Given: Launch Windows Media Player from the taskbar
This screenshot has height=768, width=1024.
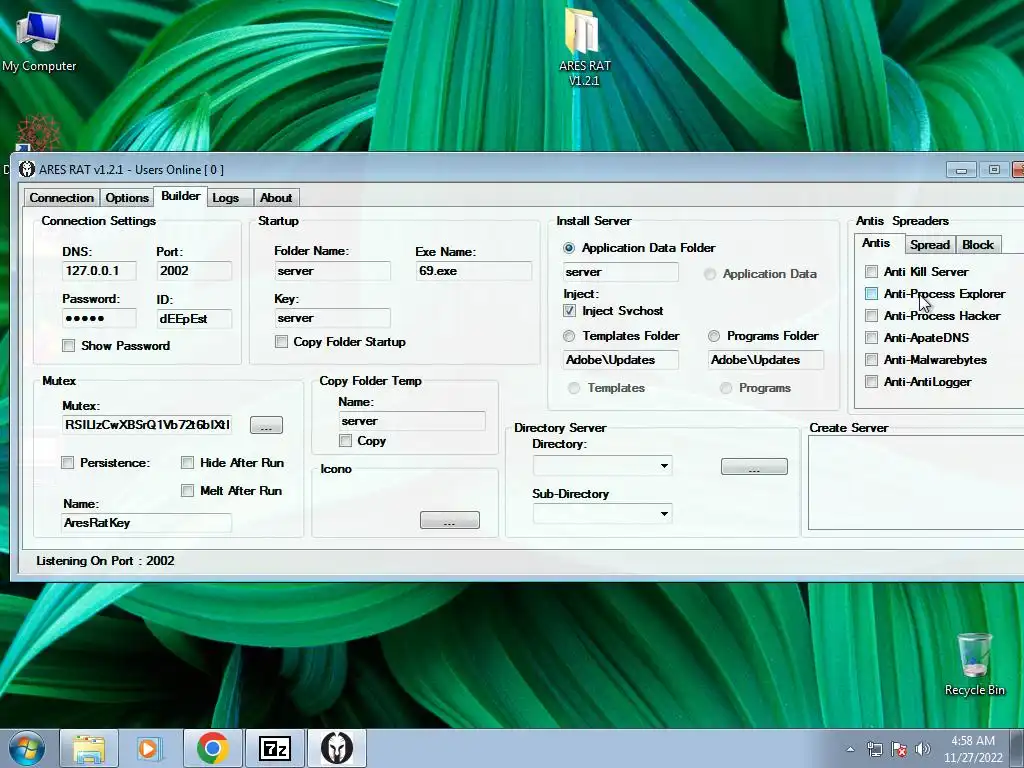Looking at the screenshot, I should coord(149,748).
